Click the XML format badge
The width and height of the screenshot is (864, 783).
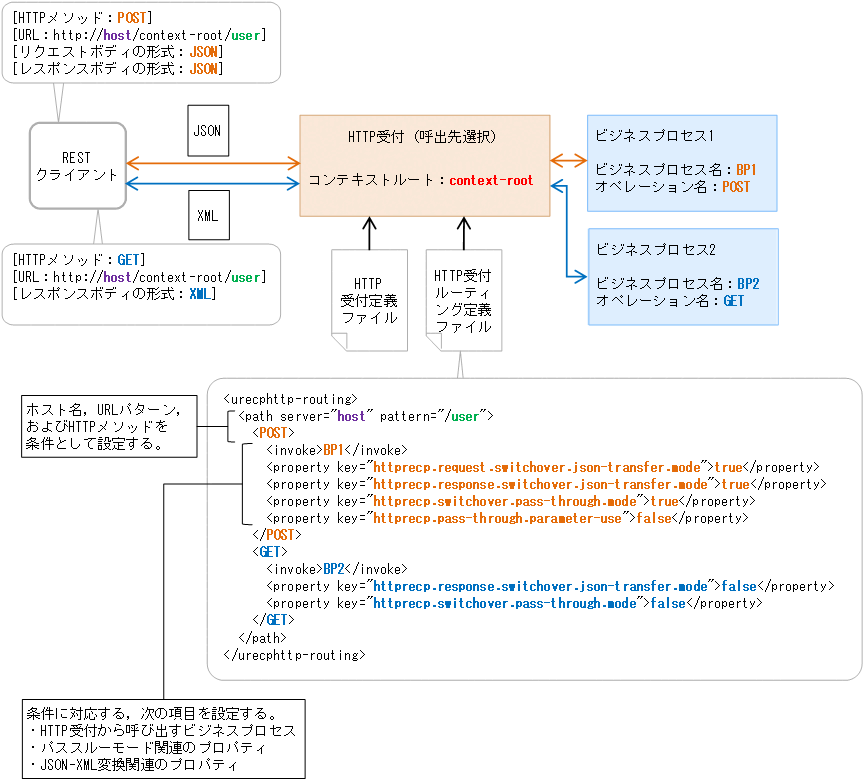click(x=207, y=215)
